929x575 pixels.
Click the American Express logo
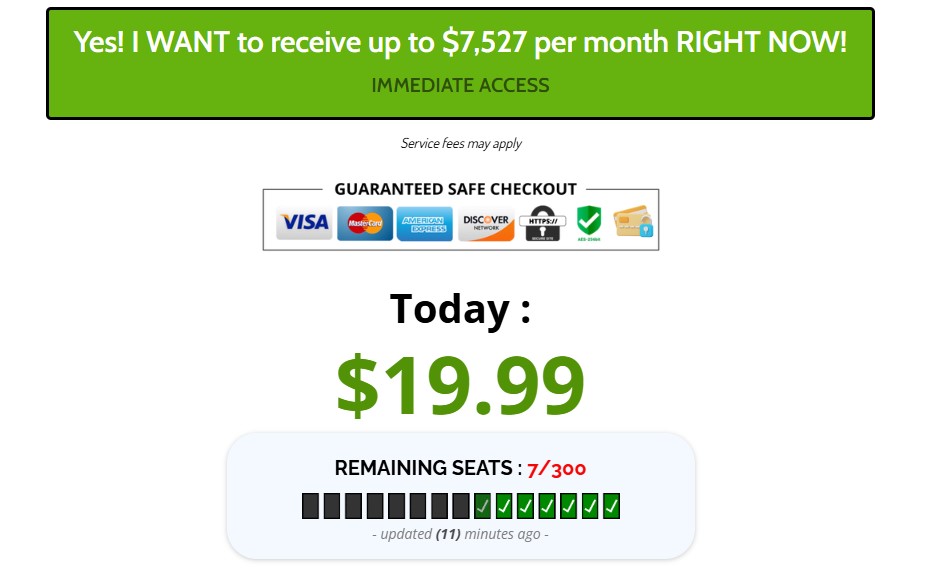point(424,223)
